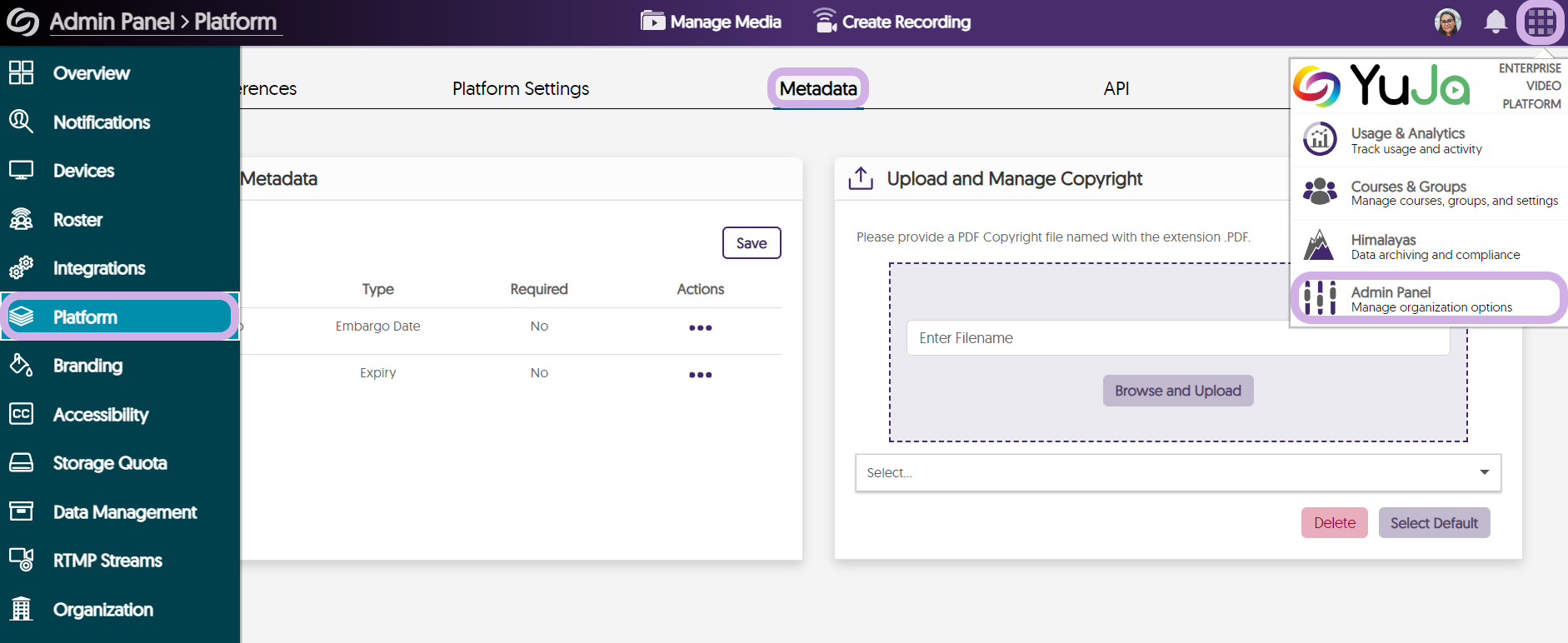Switch to the Platform Settings tab
This screenshot has width=1568, height=643.
(x=520, y=88)
